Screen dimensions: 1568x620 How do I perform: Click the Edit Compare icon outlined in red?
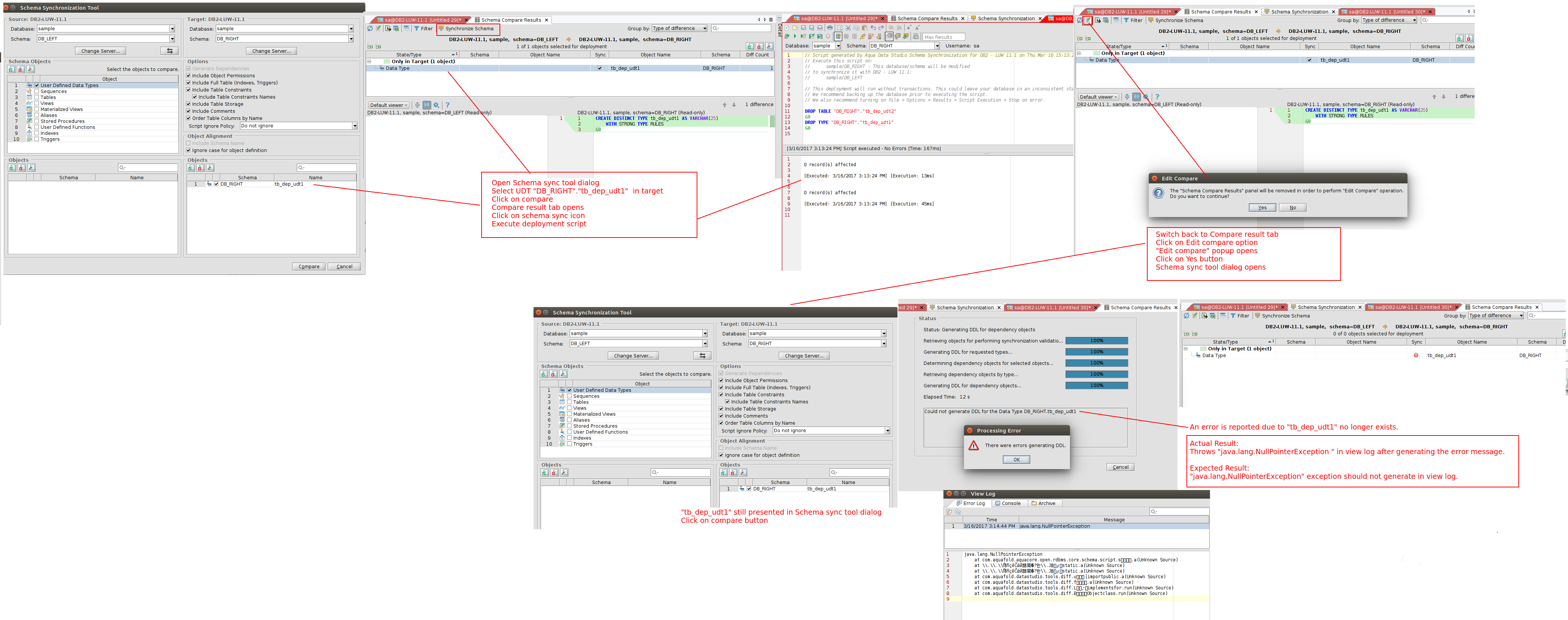(1087, 20)
